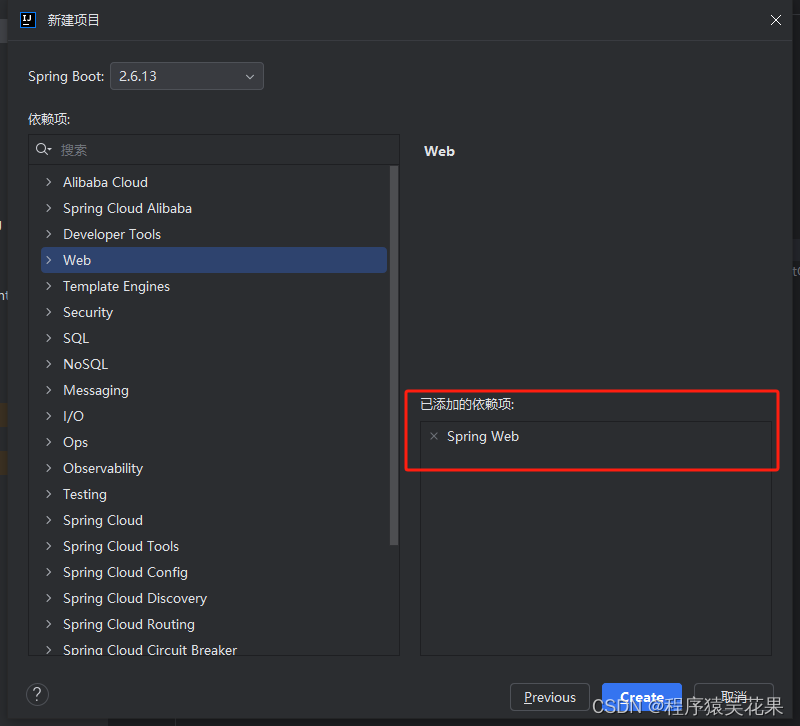
Task: Select the Ops dependency category
Action: [76, 441]
